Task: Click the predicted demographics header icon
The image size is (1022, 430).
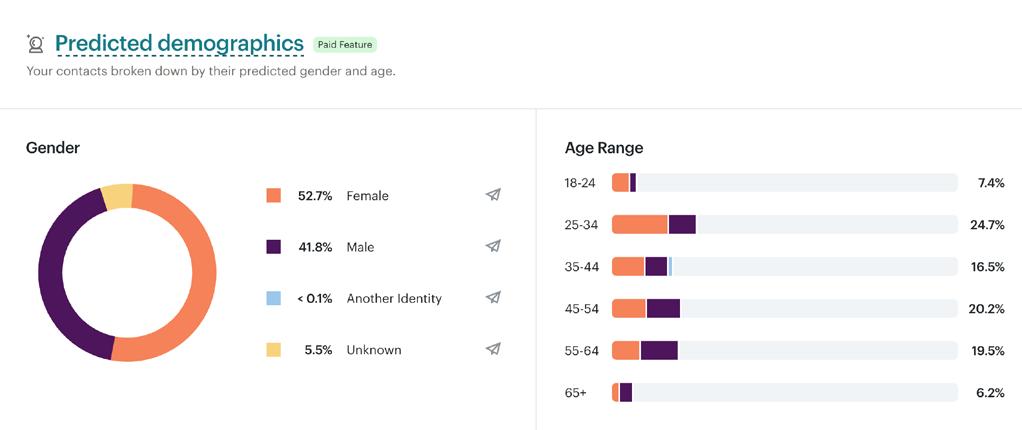Action: [36, 44]
